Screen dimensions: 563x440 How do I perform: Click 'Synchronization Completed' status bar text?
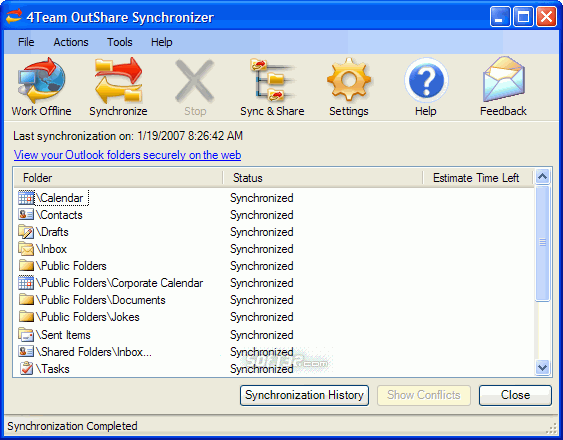point(72,426)
